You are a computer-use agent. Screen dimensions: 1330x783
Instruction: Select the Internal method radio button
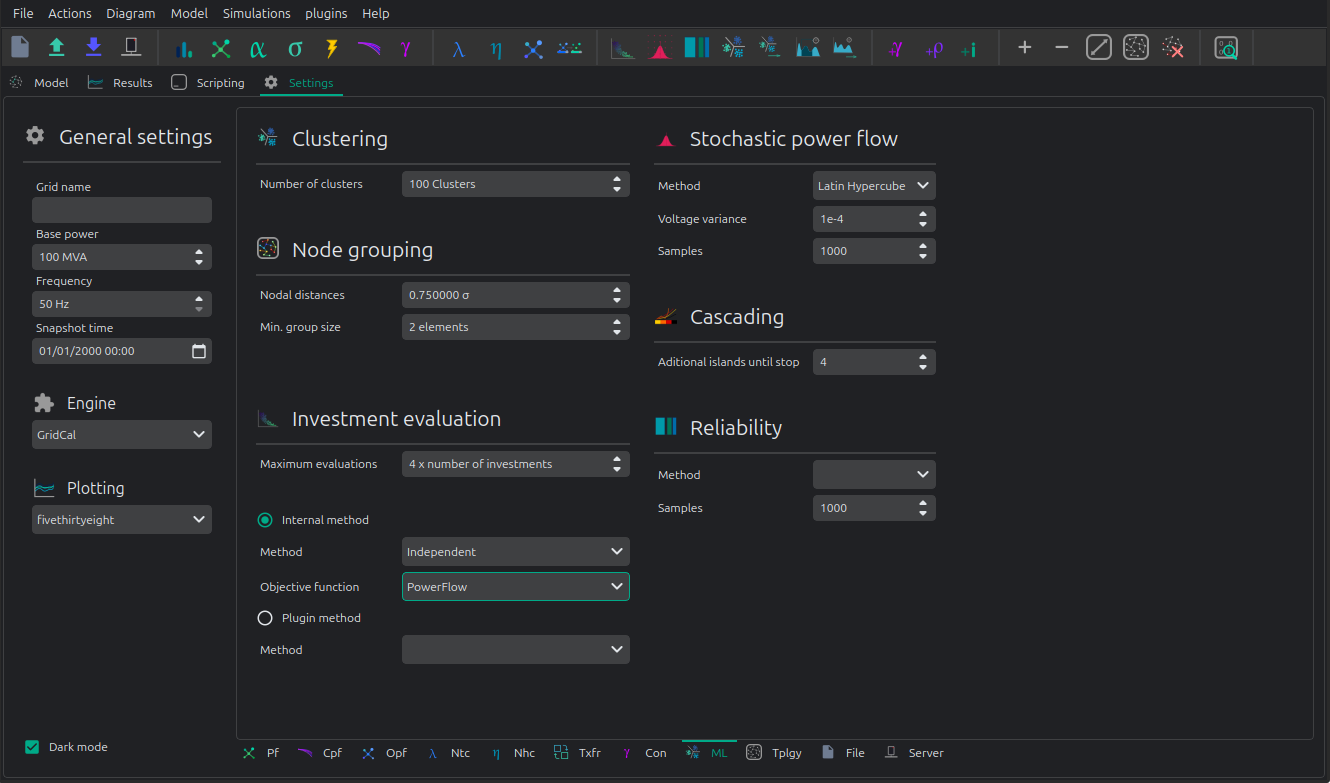(x=265, y=520)
